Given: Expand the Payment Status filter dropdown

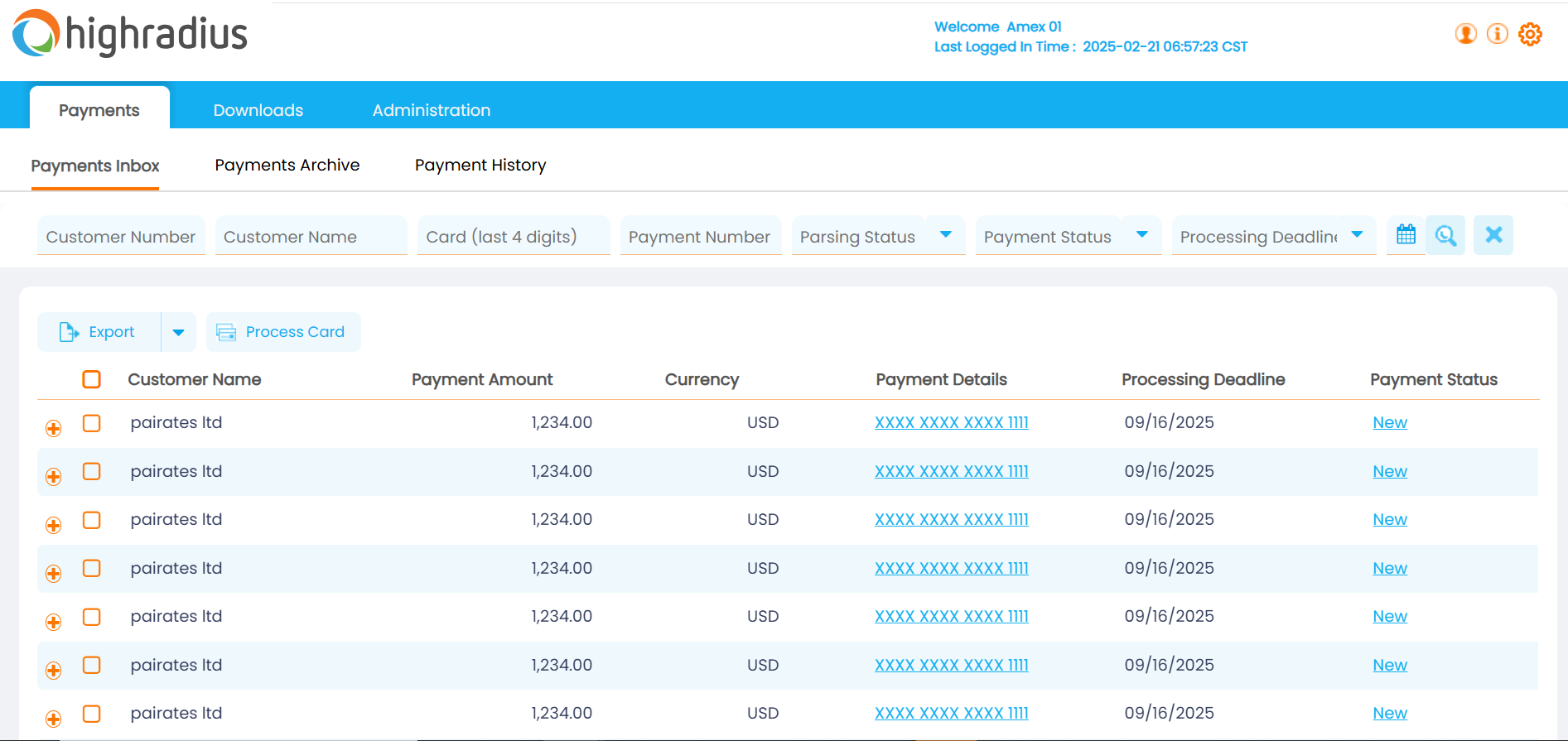Looking at the screenshot, I should [x=1141, y=235].
